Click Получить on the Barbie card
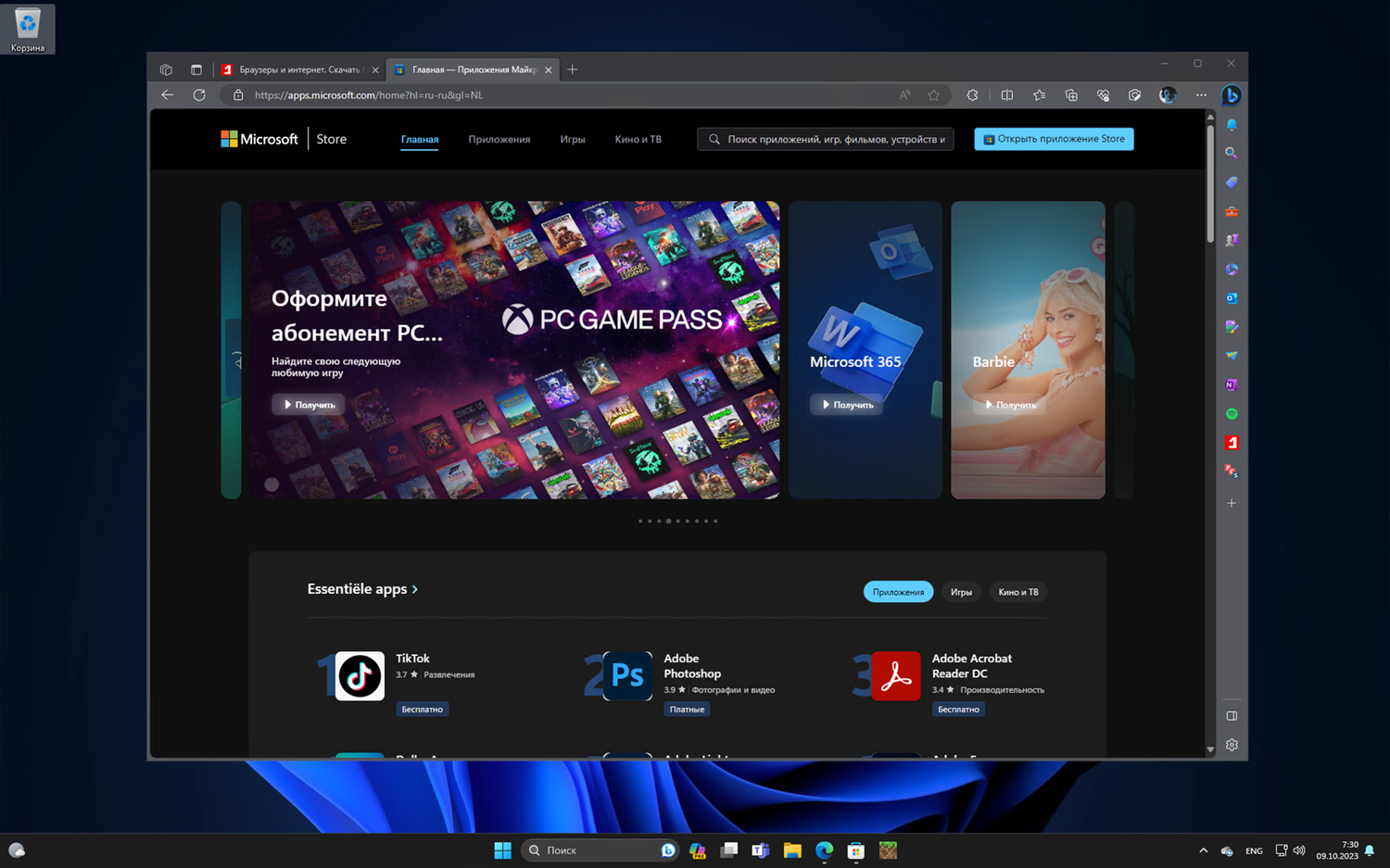This screenshot has width=1390, height=868. pos(1010,405)
